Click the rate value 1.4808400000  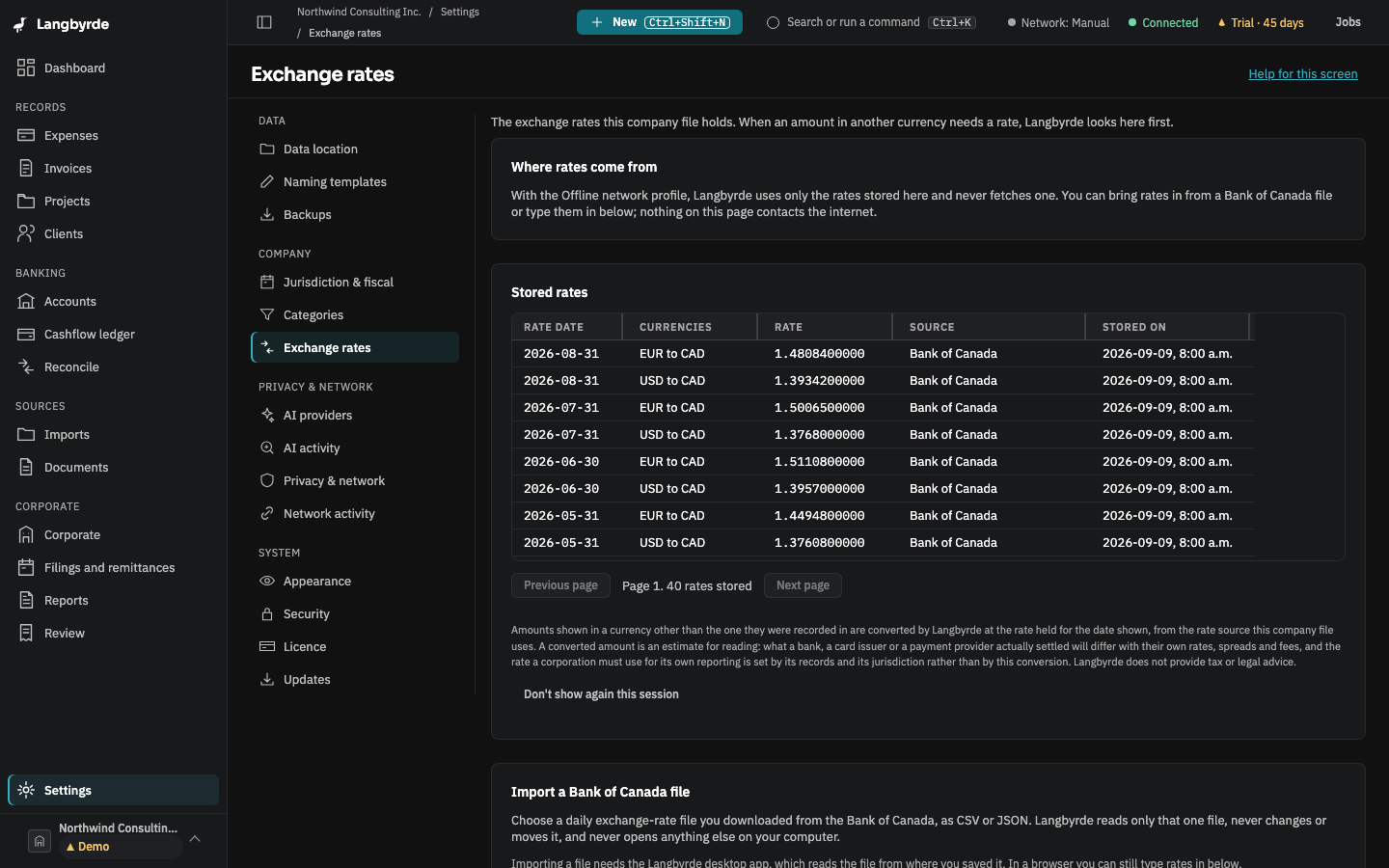coord(820,354)
